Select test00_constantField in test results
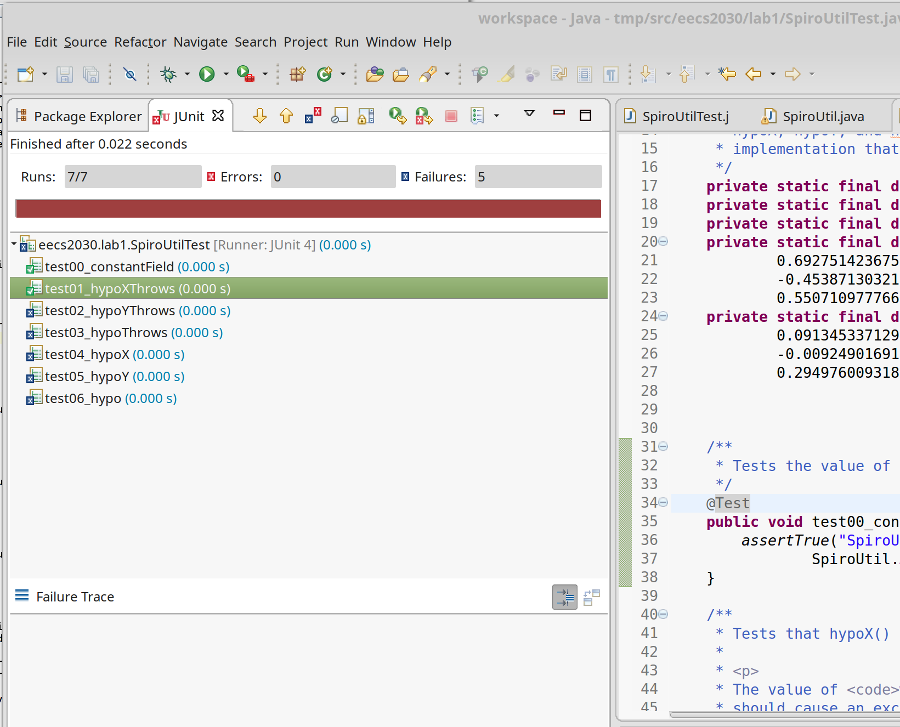 (127, 267)
